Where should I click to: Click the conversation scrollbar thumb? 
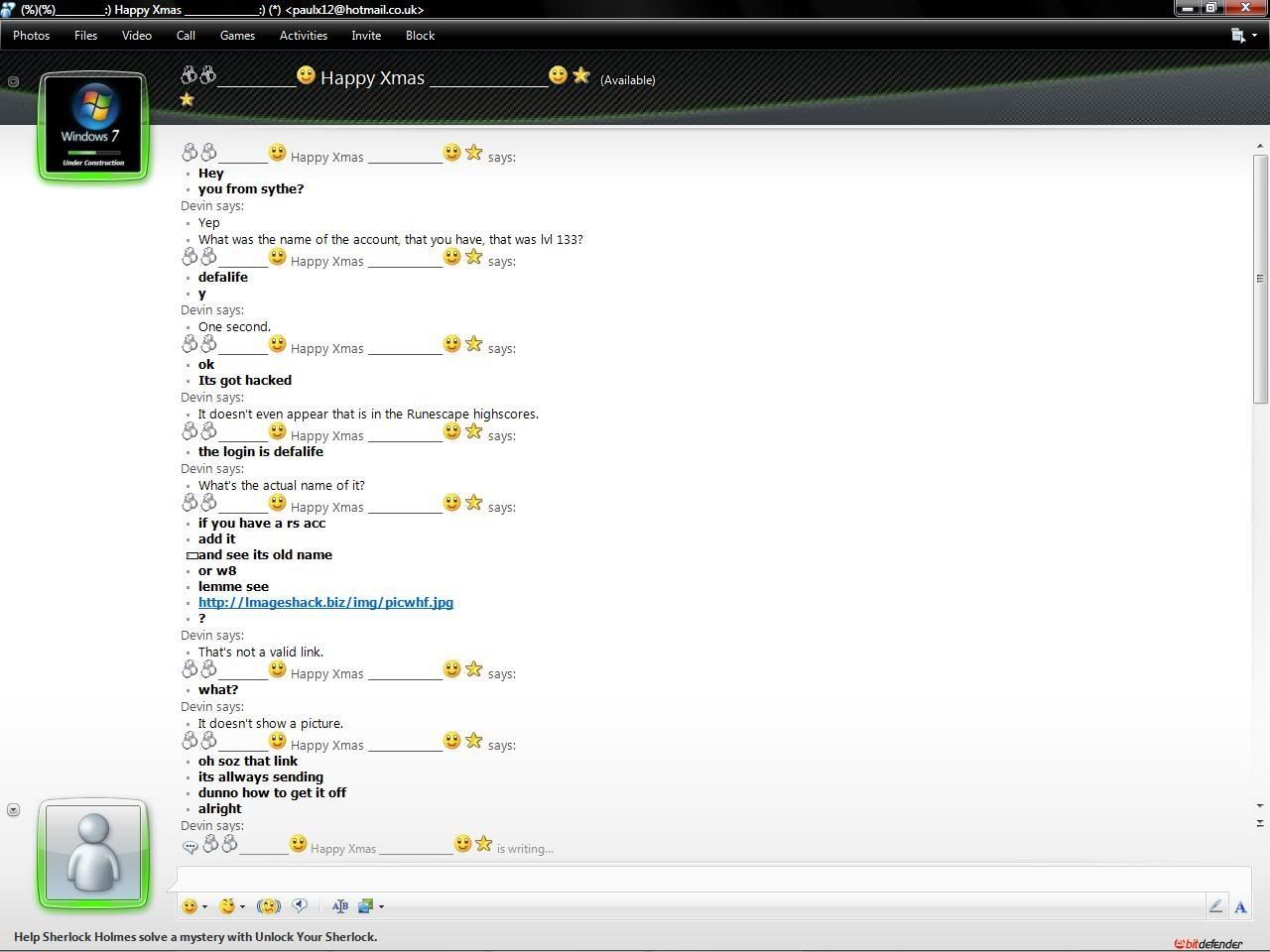1260,279
